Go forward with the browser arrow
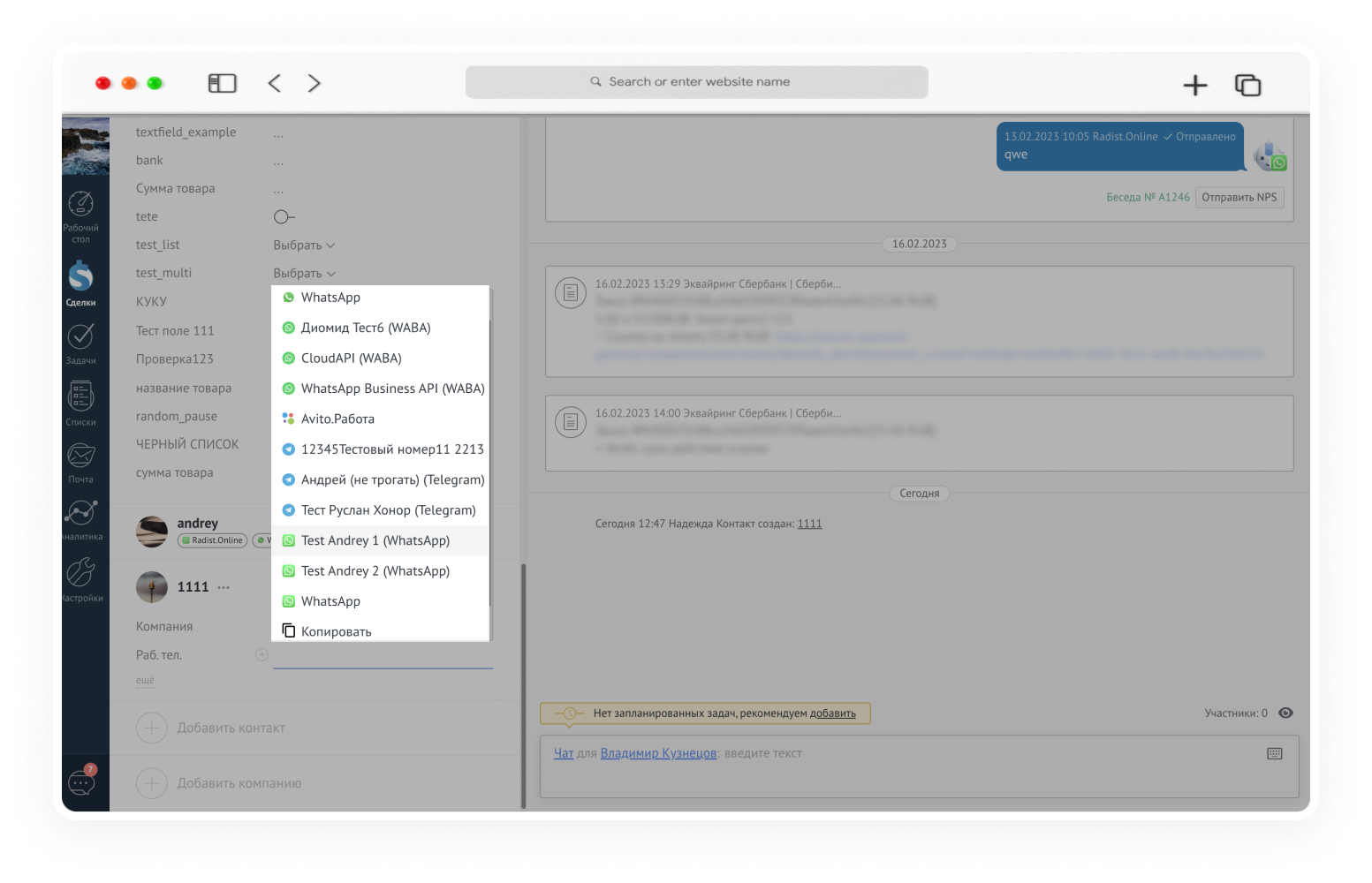1372x883 pixels. pos(314,83)
